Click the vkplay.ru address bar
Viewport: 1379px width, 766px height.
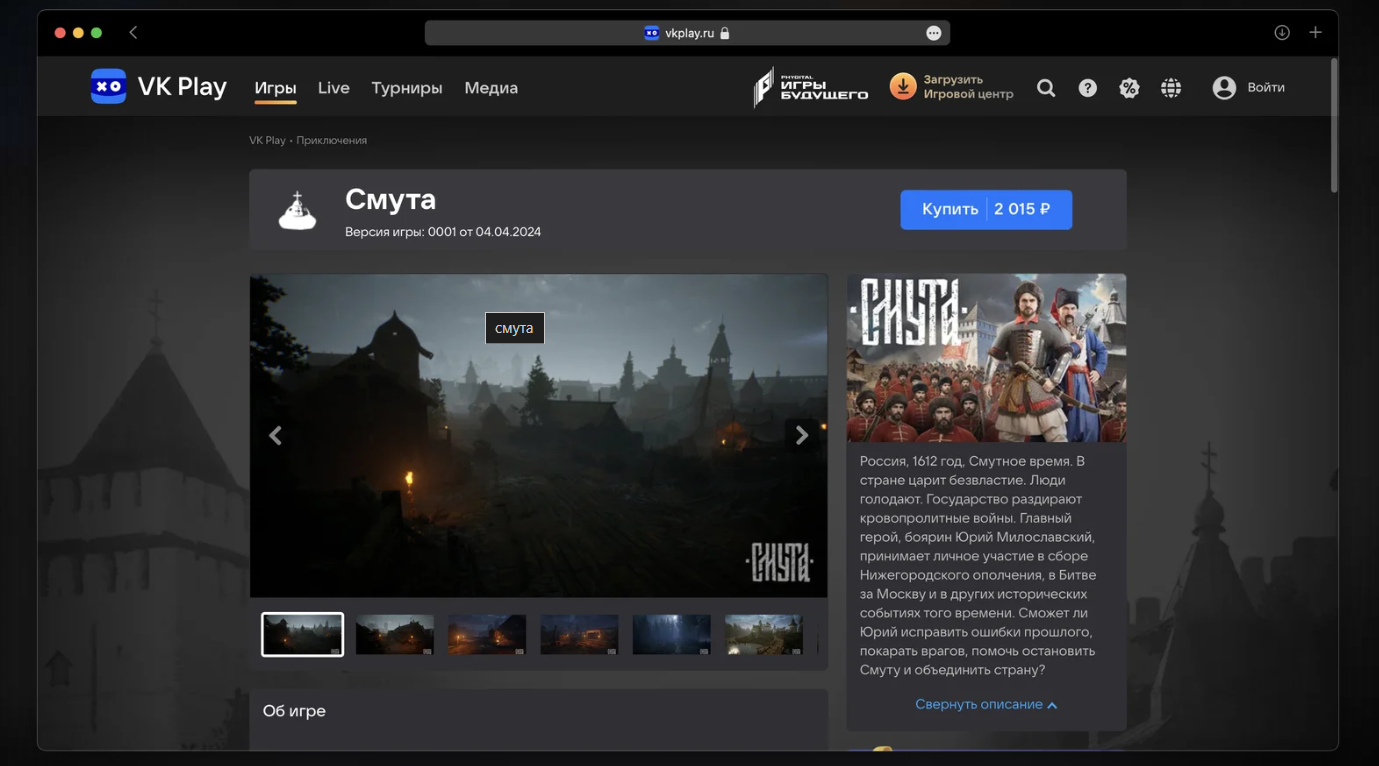pyautogui.click(x=688, y=32)
